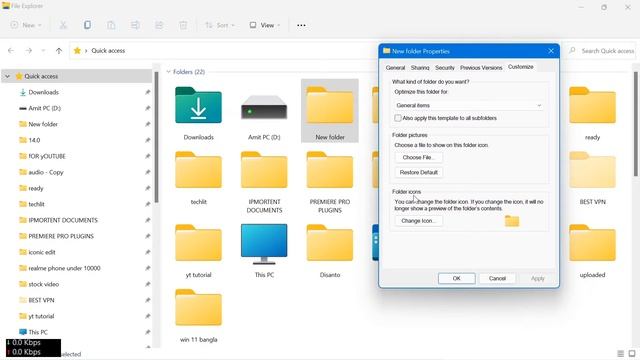Viewport: 640px width, 360px height.
Task: Click Cancel in the Properties dialog
Action: tap(497, 278)
